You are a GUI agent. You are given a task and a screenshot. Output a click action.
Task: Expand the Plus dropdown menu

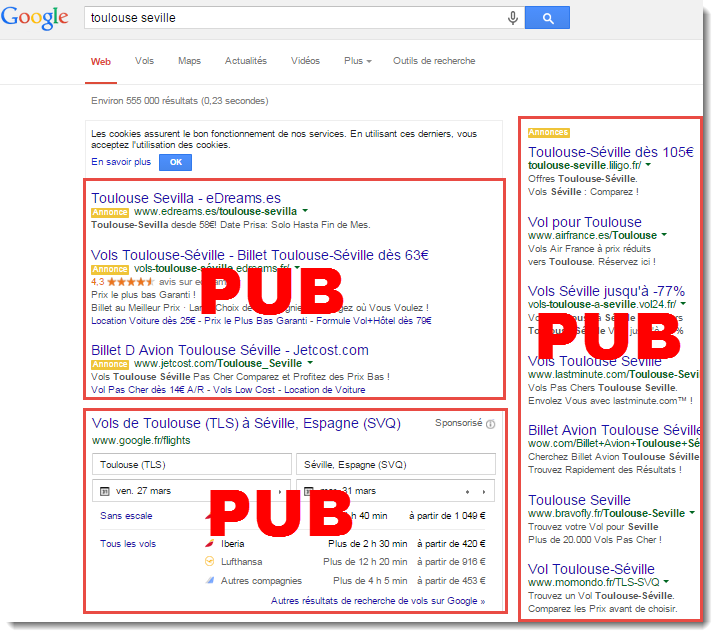click(x=358, y=61)
